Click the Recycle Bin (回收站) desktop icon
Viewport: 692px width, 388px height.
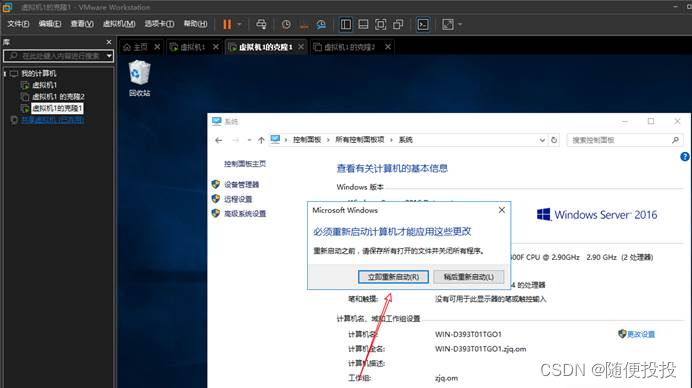[x=139, y=79]
